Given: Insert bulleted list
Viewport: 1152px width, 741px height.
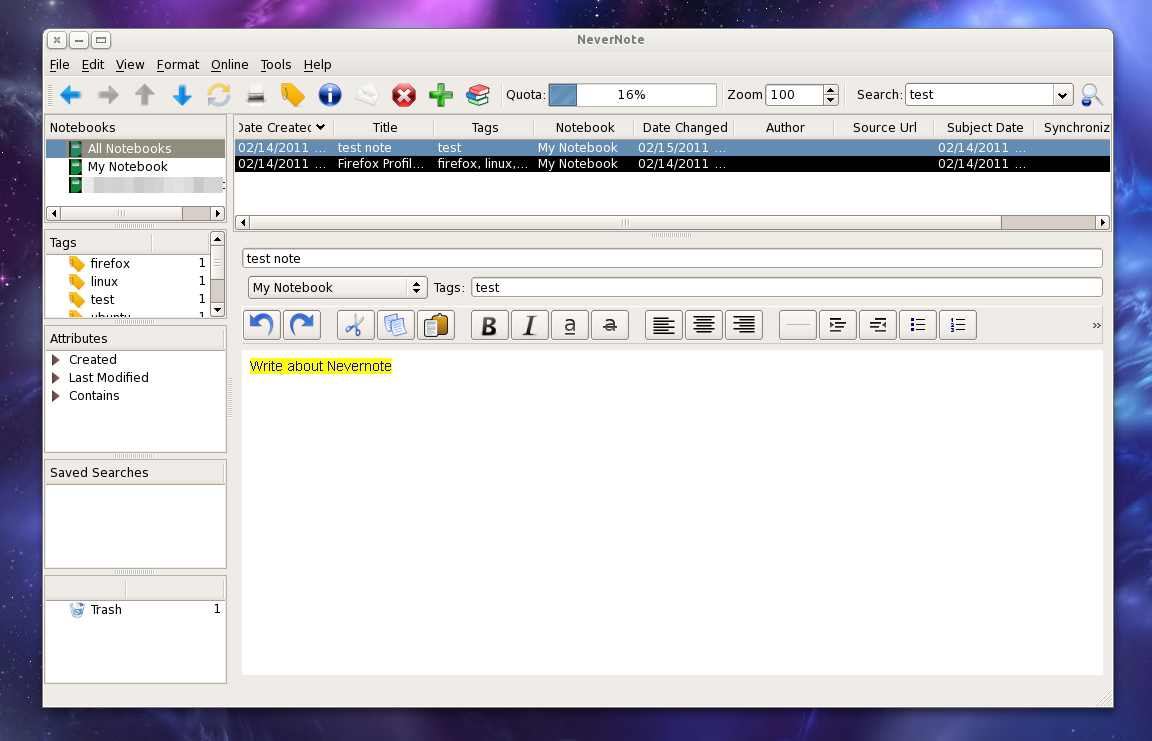Looking at the screenshot, I should pos(918,325).
